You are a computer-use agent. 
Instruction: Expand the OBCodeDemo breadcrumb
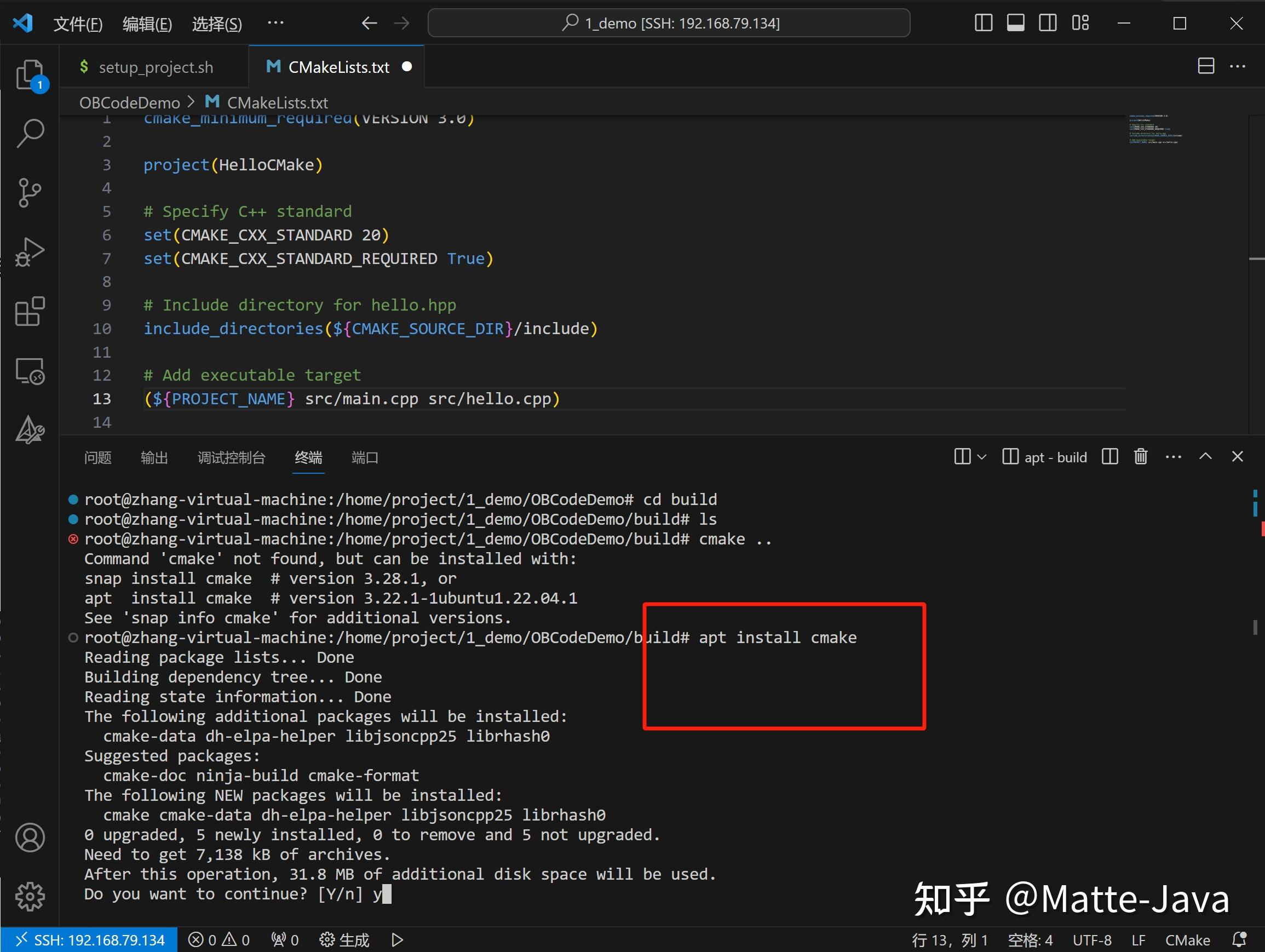(x=129, y=102)
